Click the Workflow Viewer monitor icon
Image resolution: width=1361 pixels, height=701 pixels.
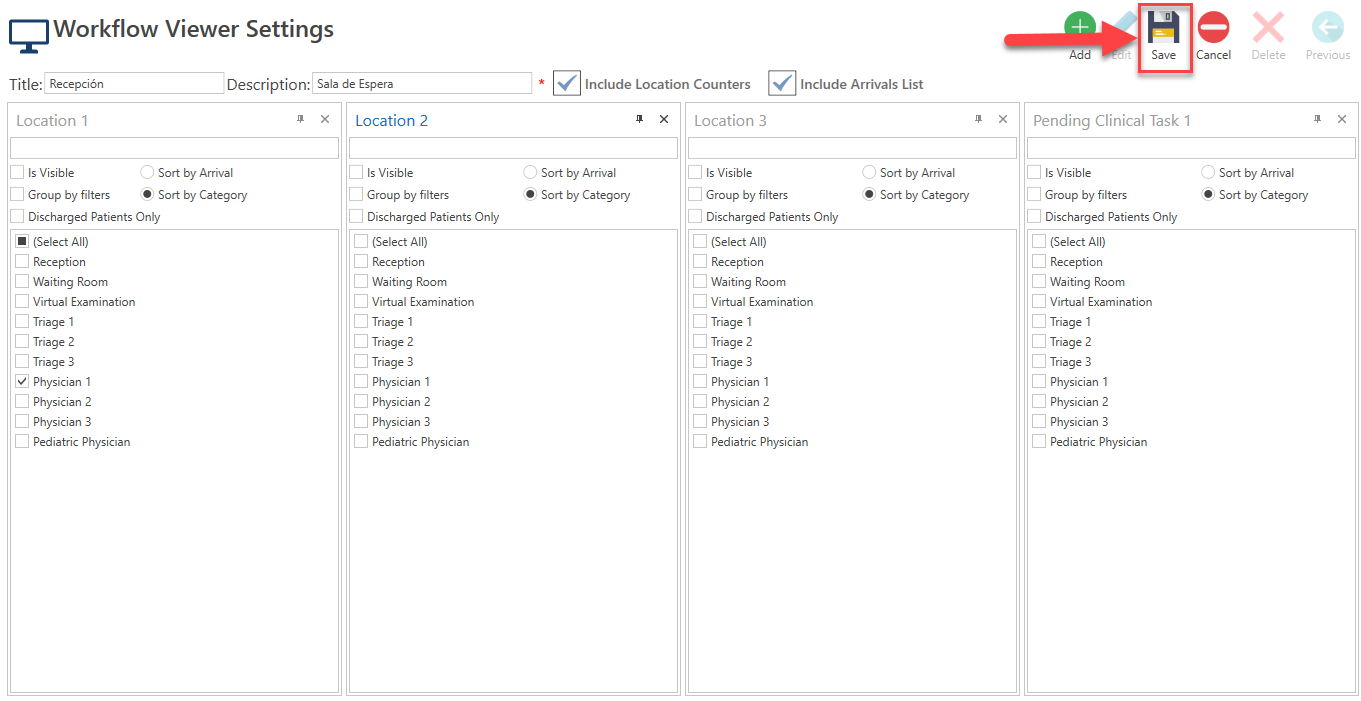point(28,36)
